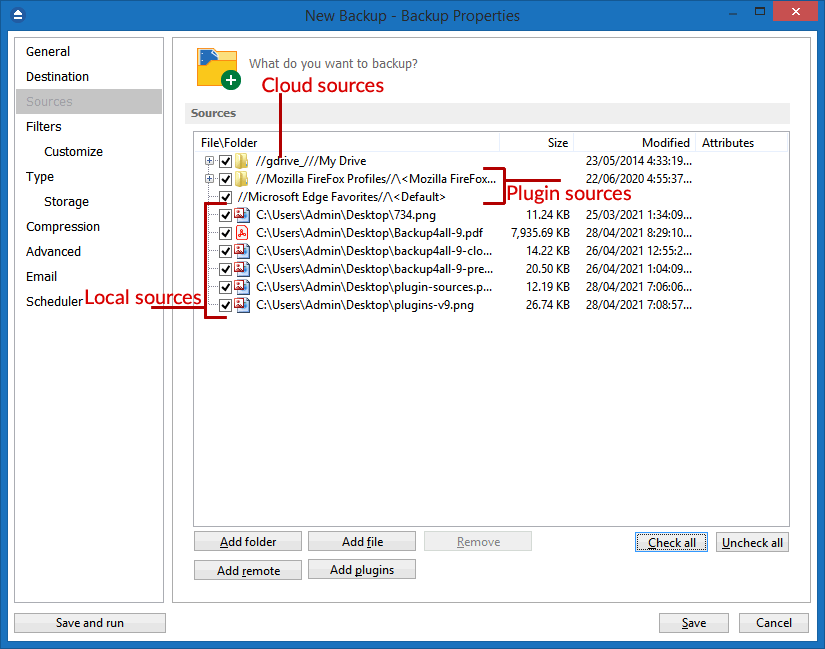Viewport: 825px width, 649px height.
Task: Select the plugins-v9.png file path text
Action: click(365, 305)
